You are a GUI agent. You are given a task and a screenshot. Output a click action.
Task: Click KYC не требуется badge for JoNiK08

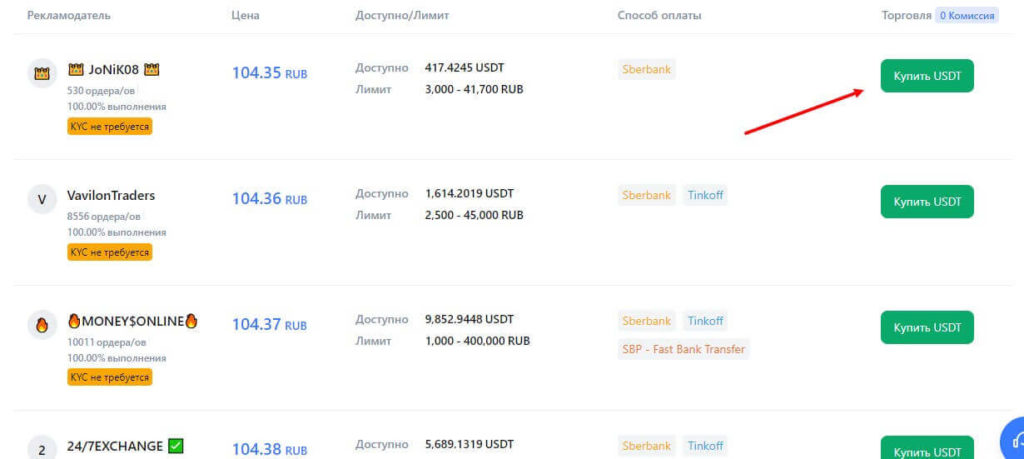[x=110, y=127]
